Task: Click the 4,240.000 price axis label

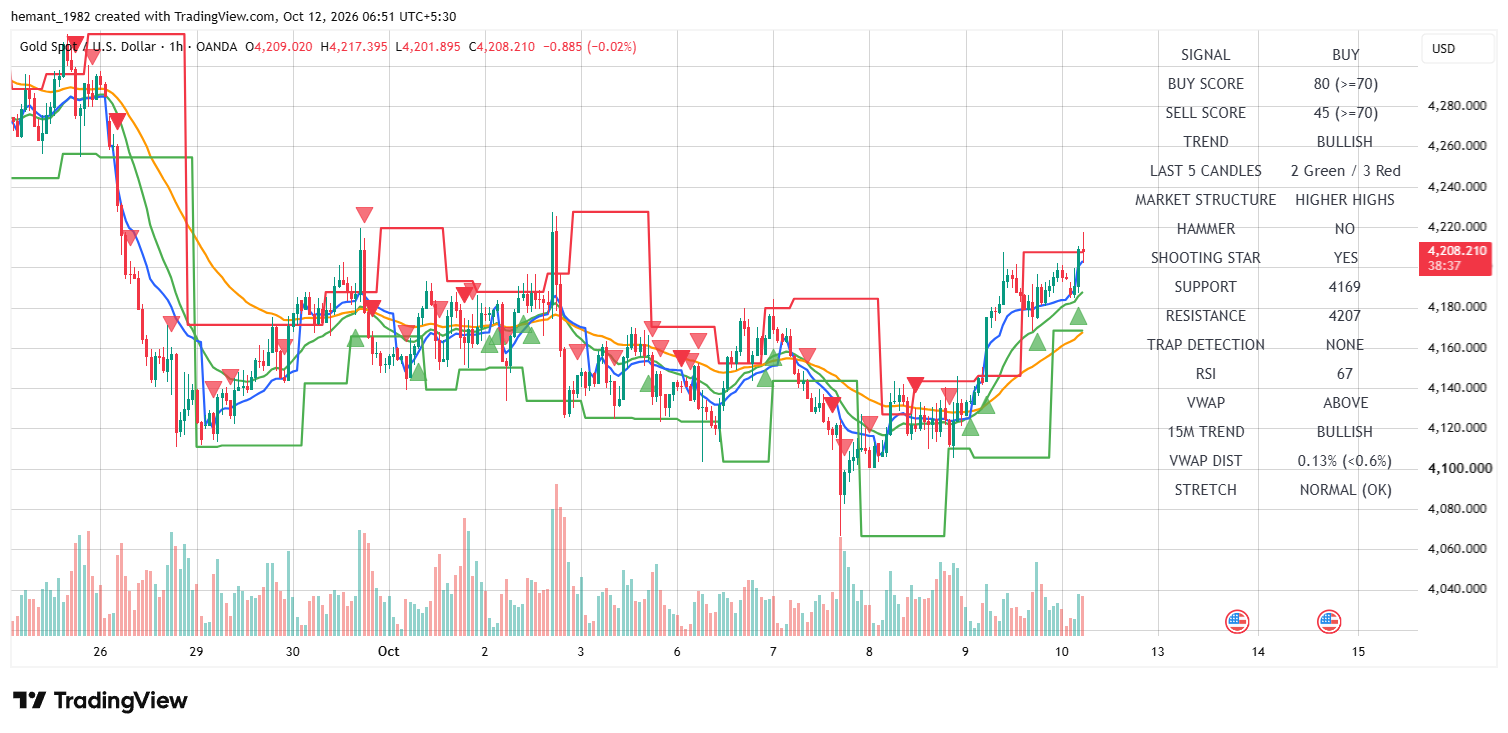Action: 1456,186
